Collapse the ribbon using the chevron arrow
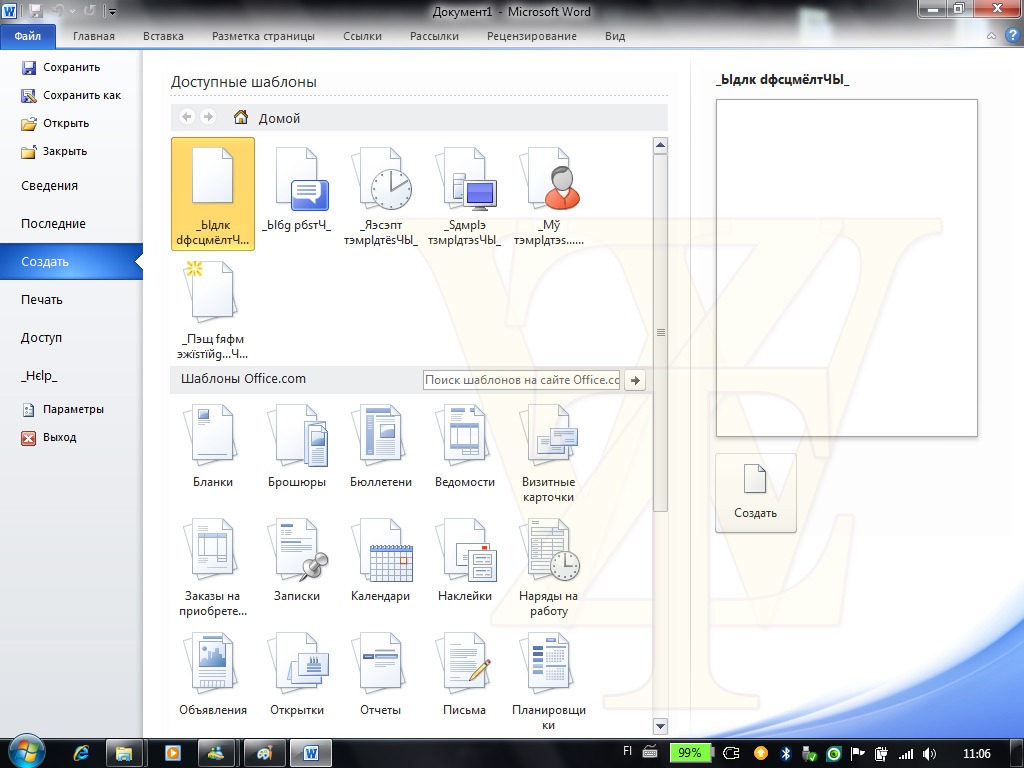 tap(991, 36)
